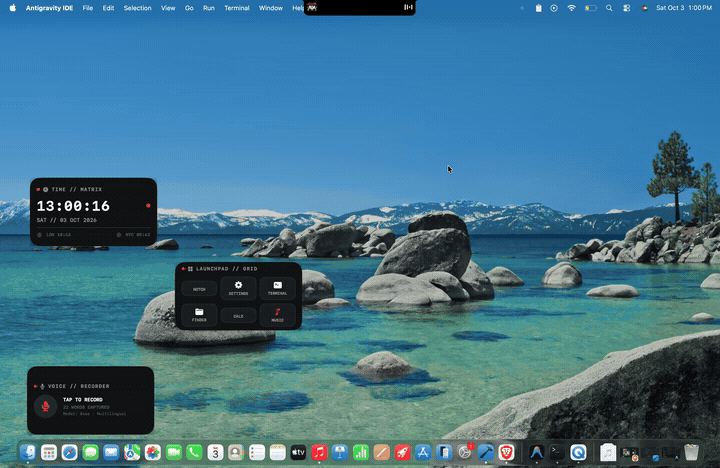Image resolution: width=720 pixels, height=468 pixels.
Task: Open the Apple menu
Action: [13, 8]
